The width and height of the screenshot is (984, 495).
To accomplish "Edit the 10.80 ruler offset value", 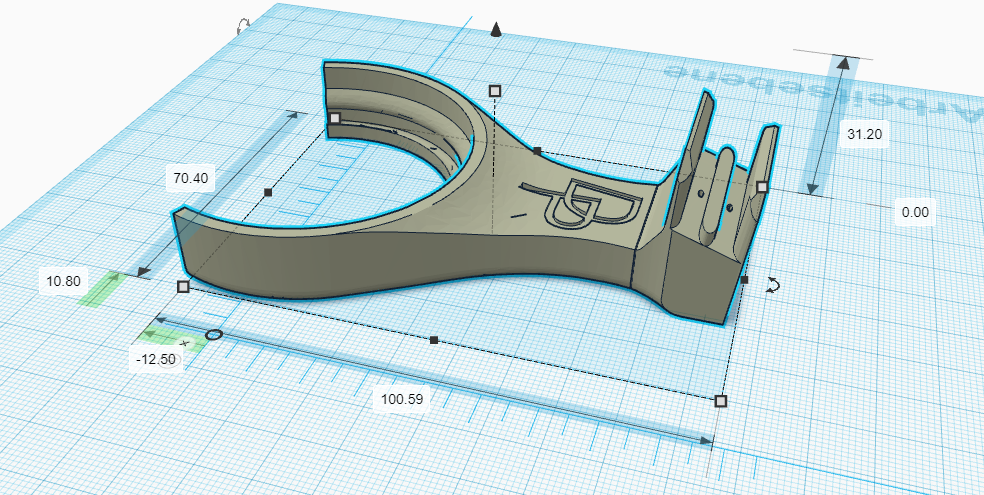I will 63,281.
